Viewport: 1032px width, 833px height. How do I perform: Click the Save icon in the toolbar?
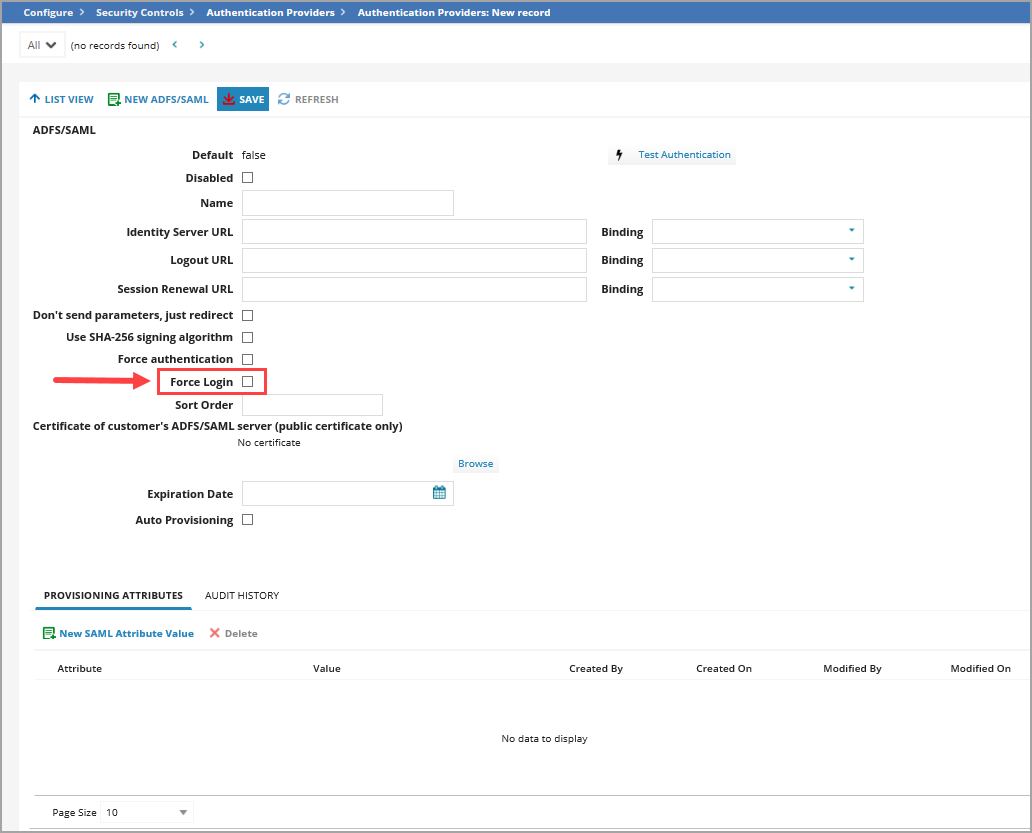point(229,100)
